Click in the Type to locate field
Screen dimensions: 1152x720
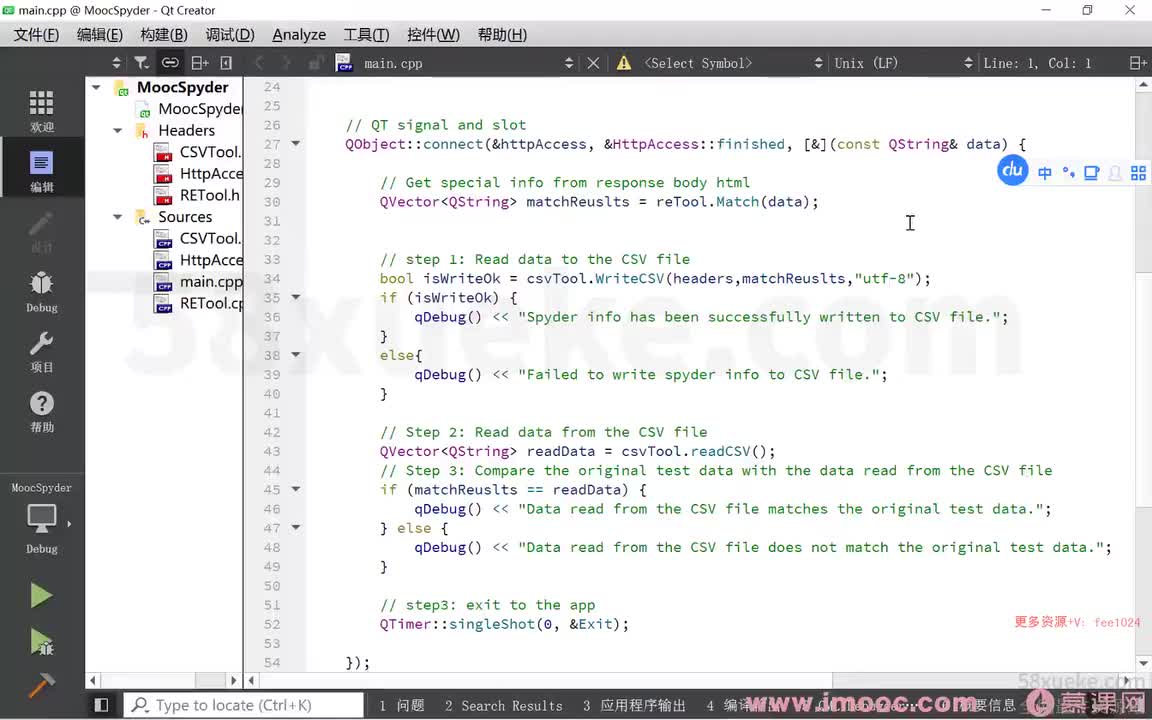244,705
